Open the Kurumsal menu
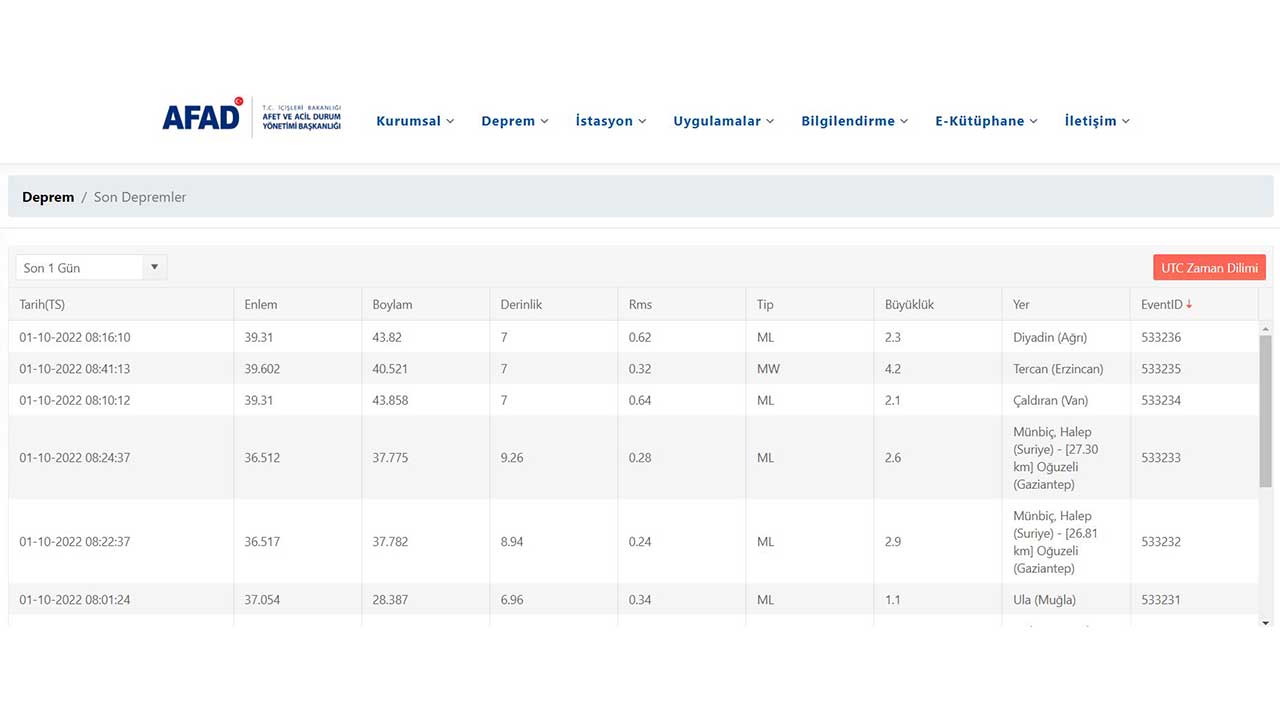Image resolution: width=1280 pixels, height=704 pixels. point(415,121)
